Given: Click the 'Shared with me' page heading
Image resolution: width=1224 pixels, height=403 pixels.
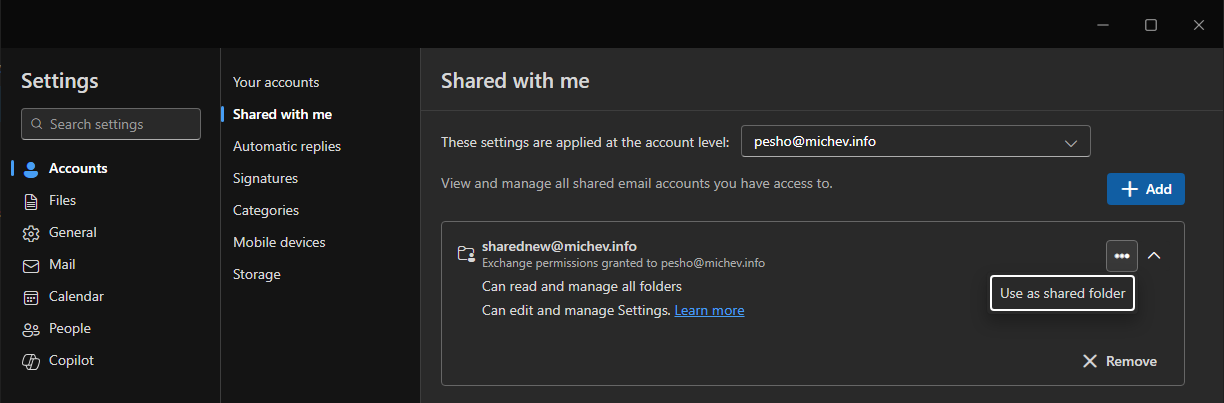Looking at the screenshot, I should 515,81.
